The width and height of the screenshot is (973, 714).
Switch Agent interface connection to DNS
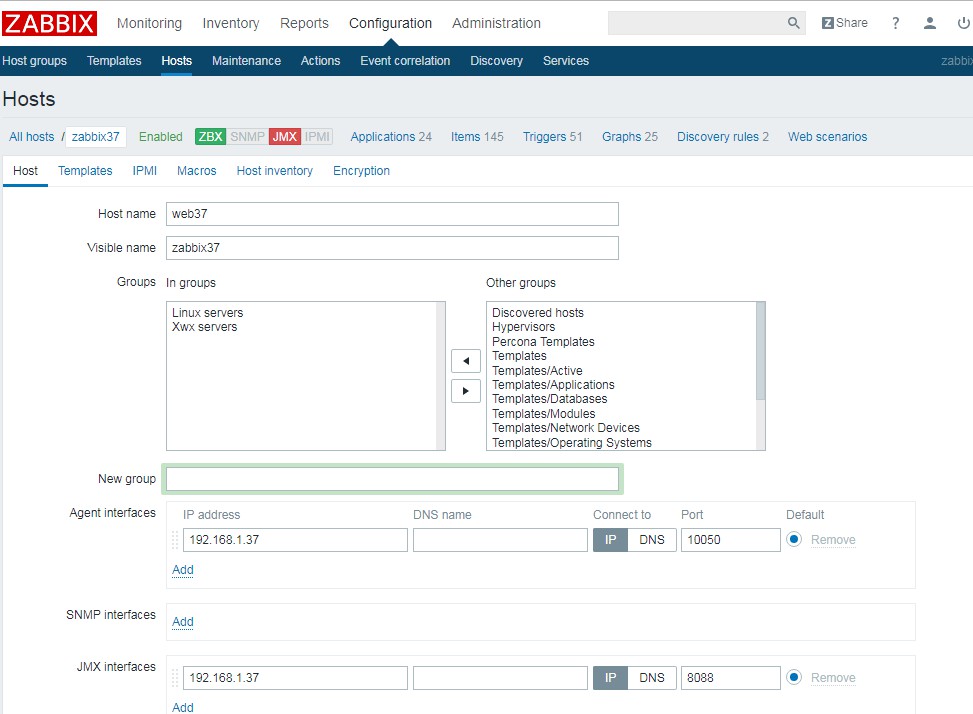pos(652,540)
